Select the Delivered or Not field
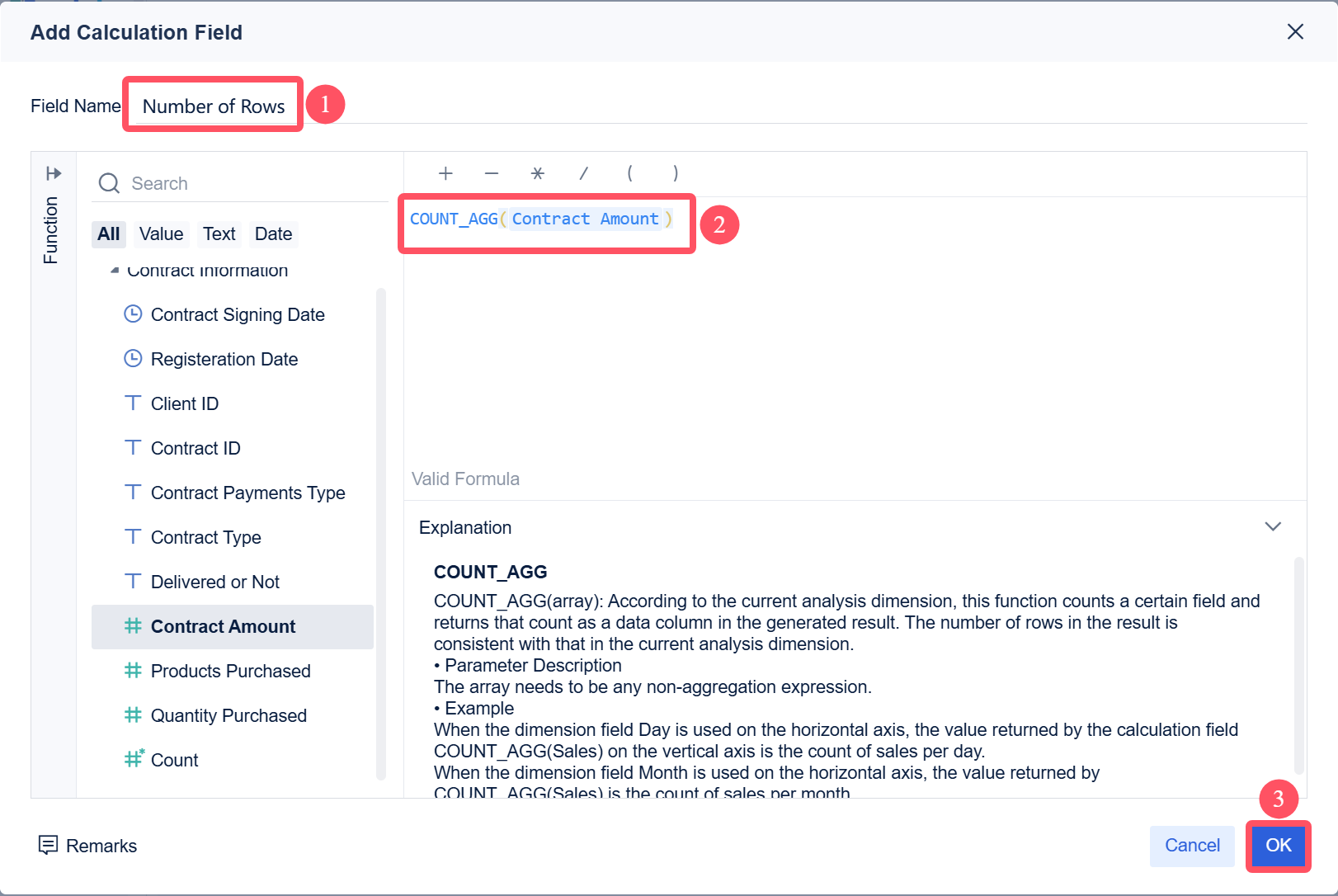1338x896 pixels. click(233, 582)
